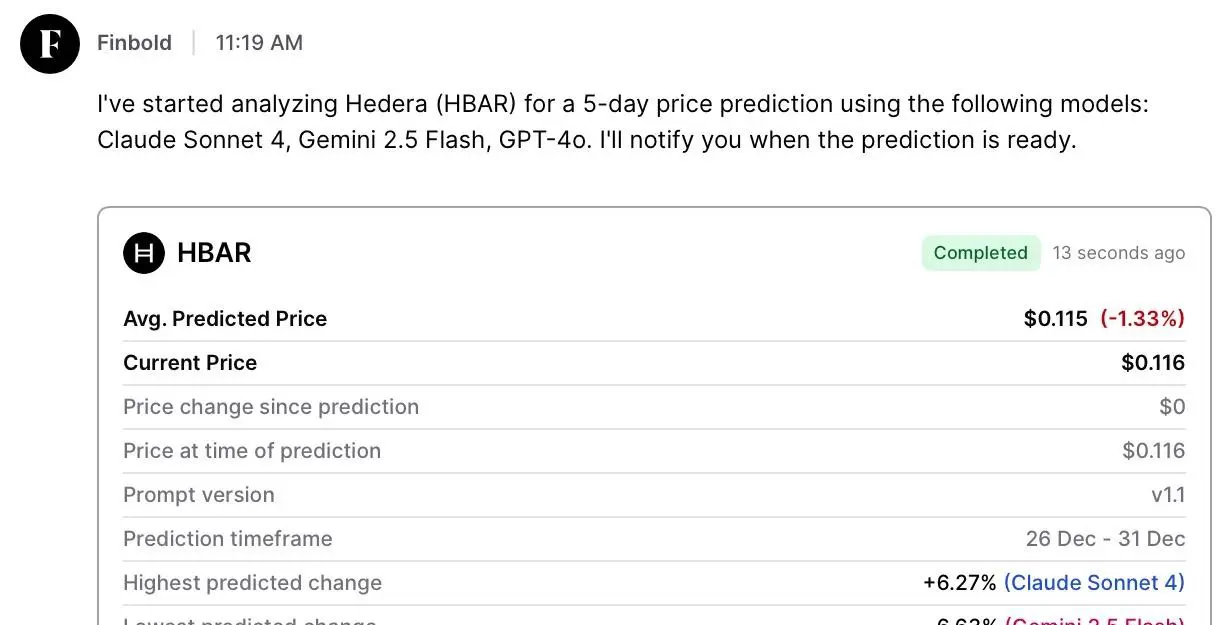This screenshot has width=1232, height=625.
Task: Click the 11:19 AM message timestamp
Action: click(259, 43)
